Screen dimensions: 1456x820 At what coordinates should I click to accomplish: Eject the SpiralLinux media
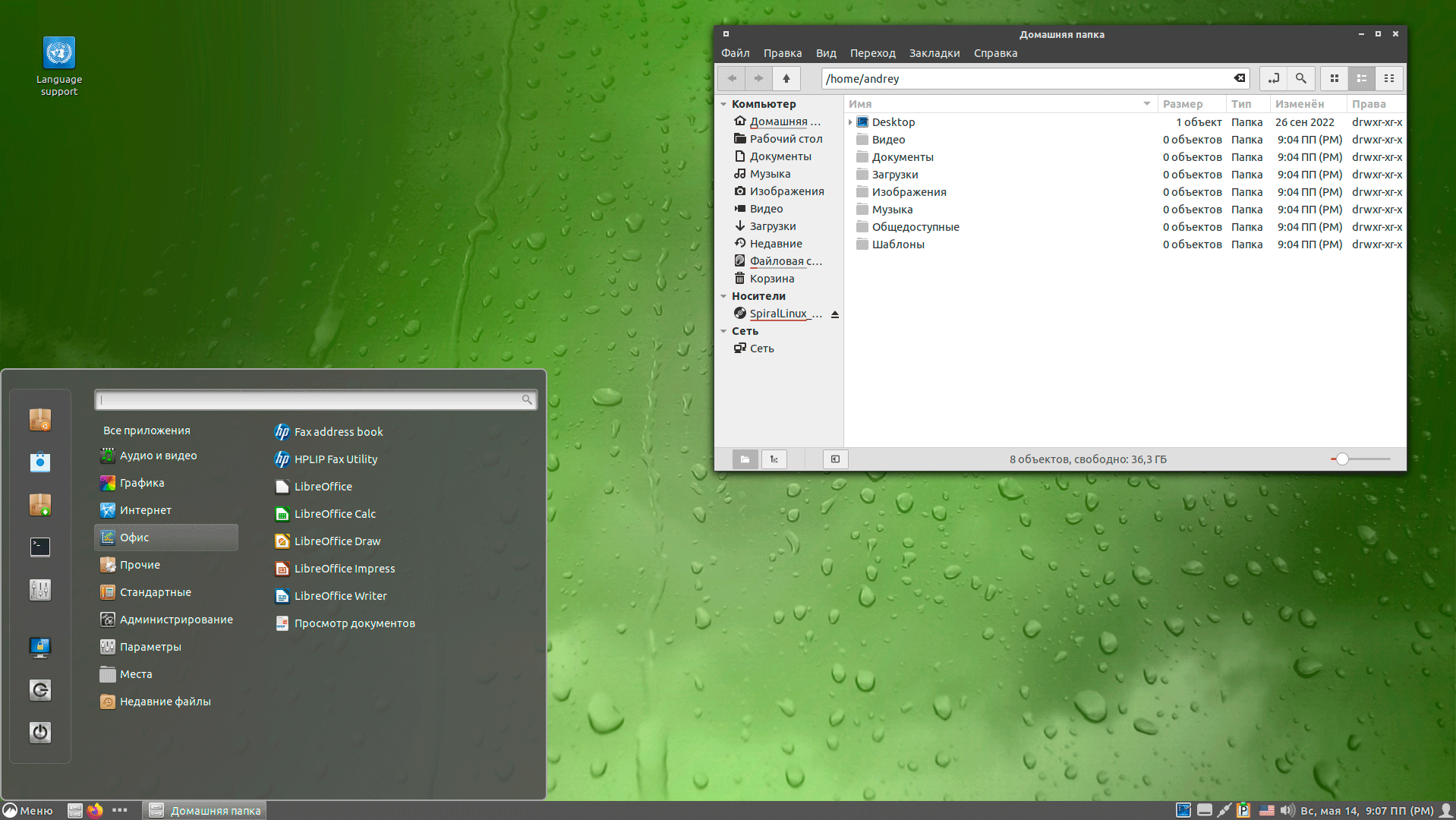(835, 314)
